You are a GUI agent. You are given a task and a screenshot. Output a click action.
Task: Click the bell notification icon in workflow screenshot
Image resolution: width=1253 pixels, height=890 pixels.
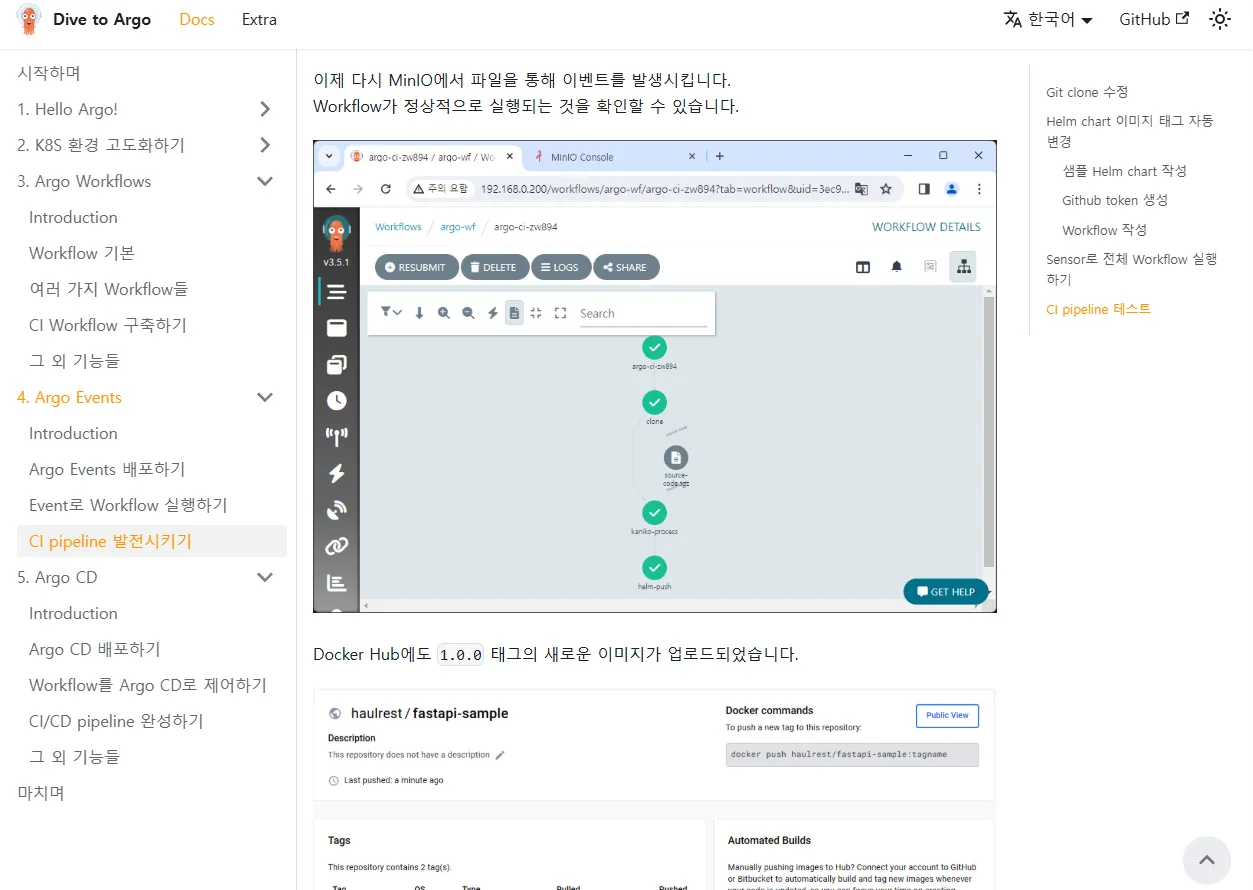(897, 267)
